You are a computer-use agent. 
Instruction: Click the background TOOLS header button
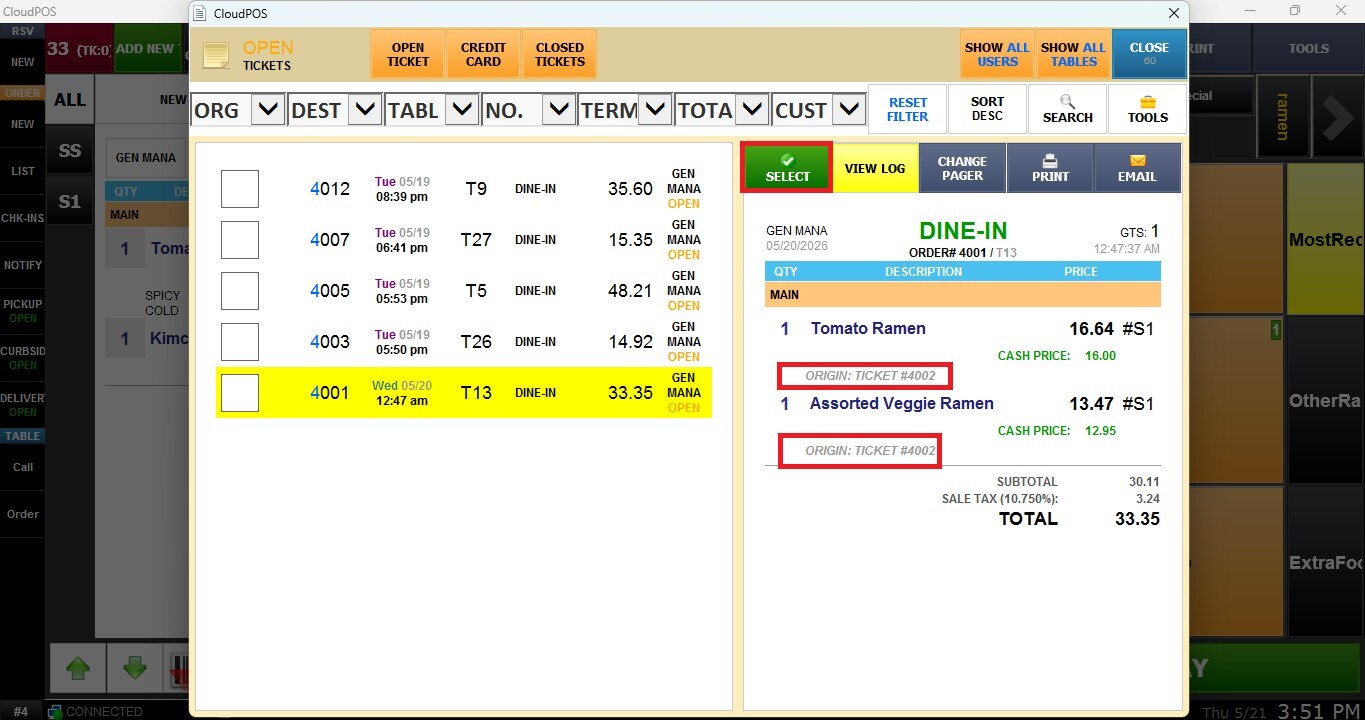pos(1308,48)
